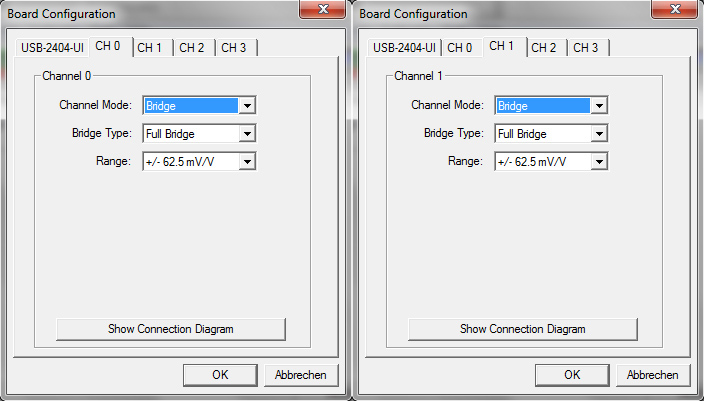Viewport: 704px width, 401px height.
Task: Switch to CH 0 tab in right dialog
Action: [462, 48]
